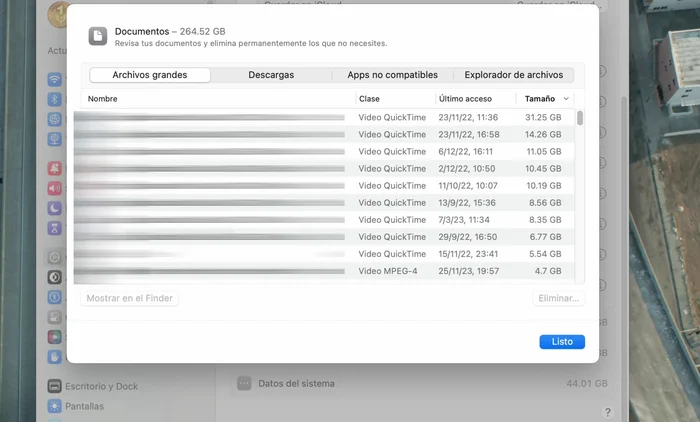Select the 10.45 GB size cell
Viewport: 700px width, 422px height.
[x=543, y=168]
